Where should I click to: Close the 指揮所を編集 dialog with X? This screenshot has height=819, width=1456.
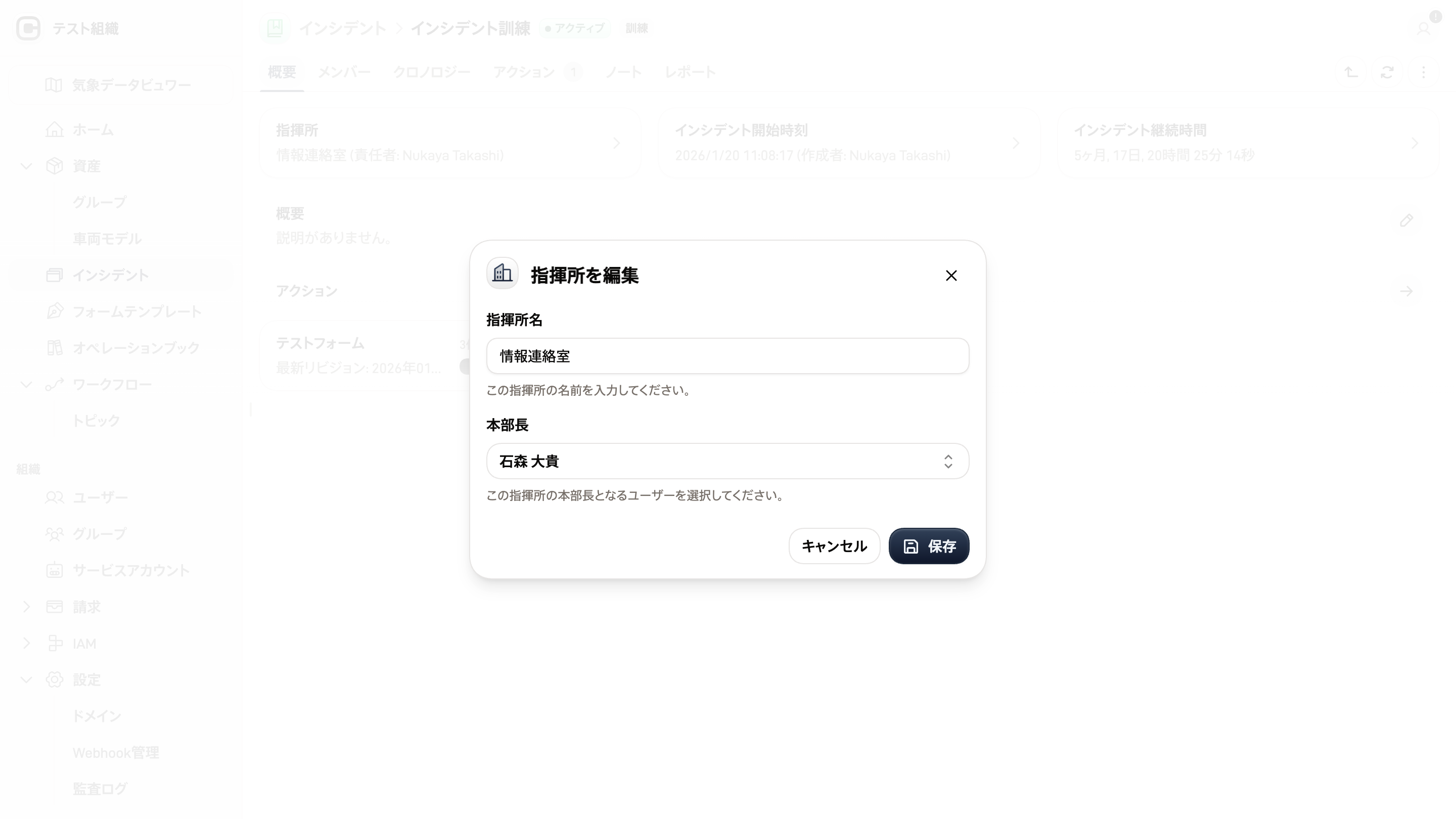951,275
